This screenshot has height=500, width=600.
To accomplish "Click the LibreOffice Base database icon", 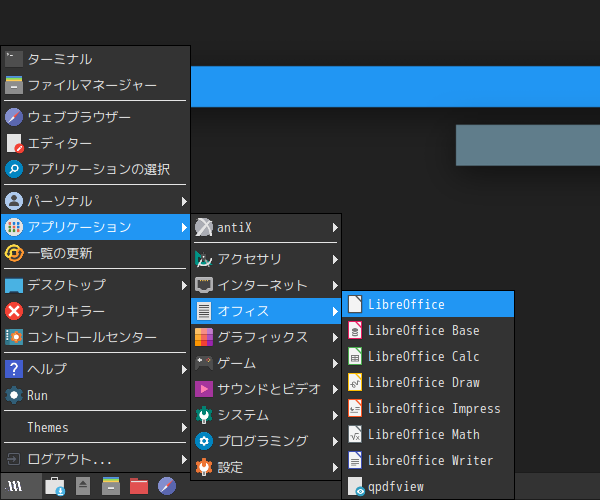I will (355, 331).
